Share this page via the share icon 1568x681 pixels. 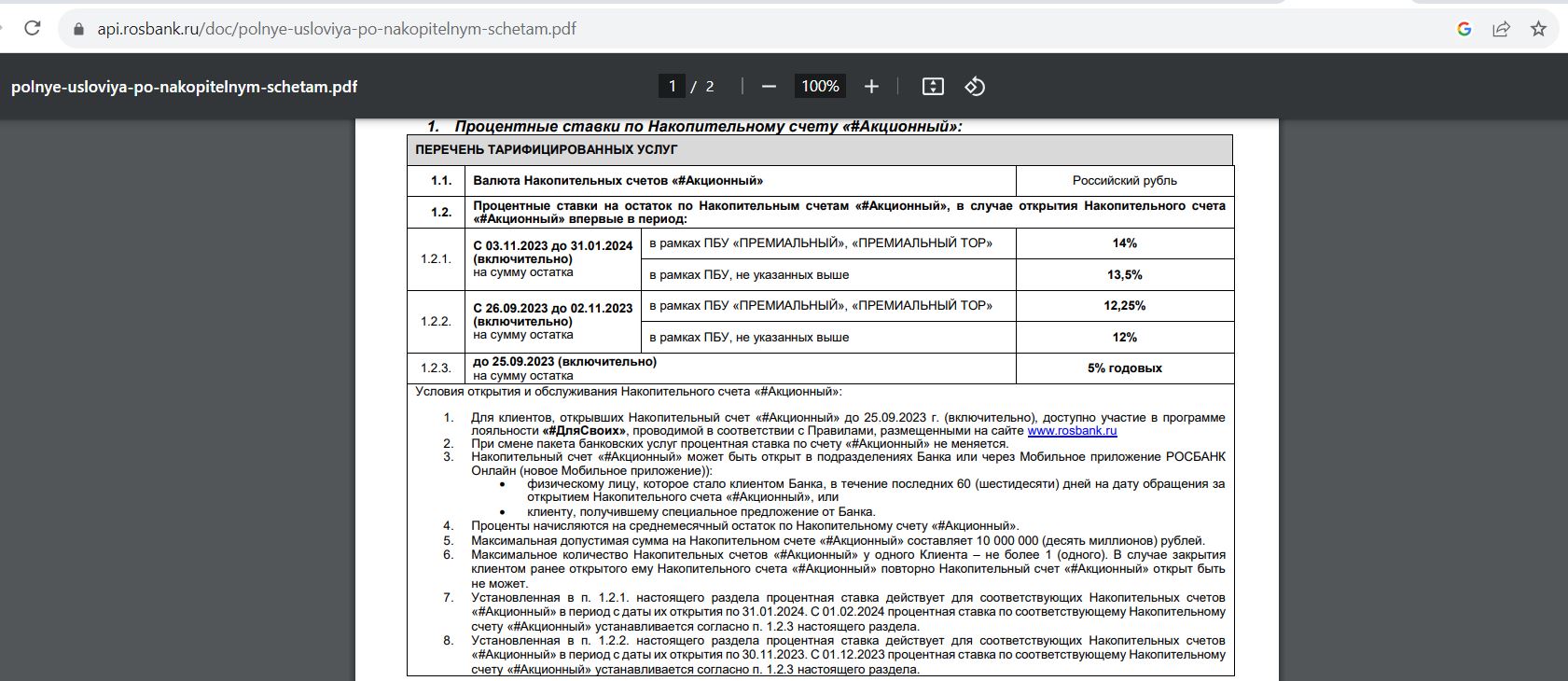tap(1502, 29)
